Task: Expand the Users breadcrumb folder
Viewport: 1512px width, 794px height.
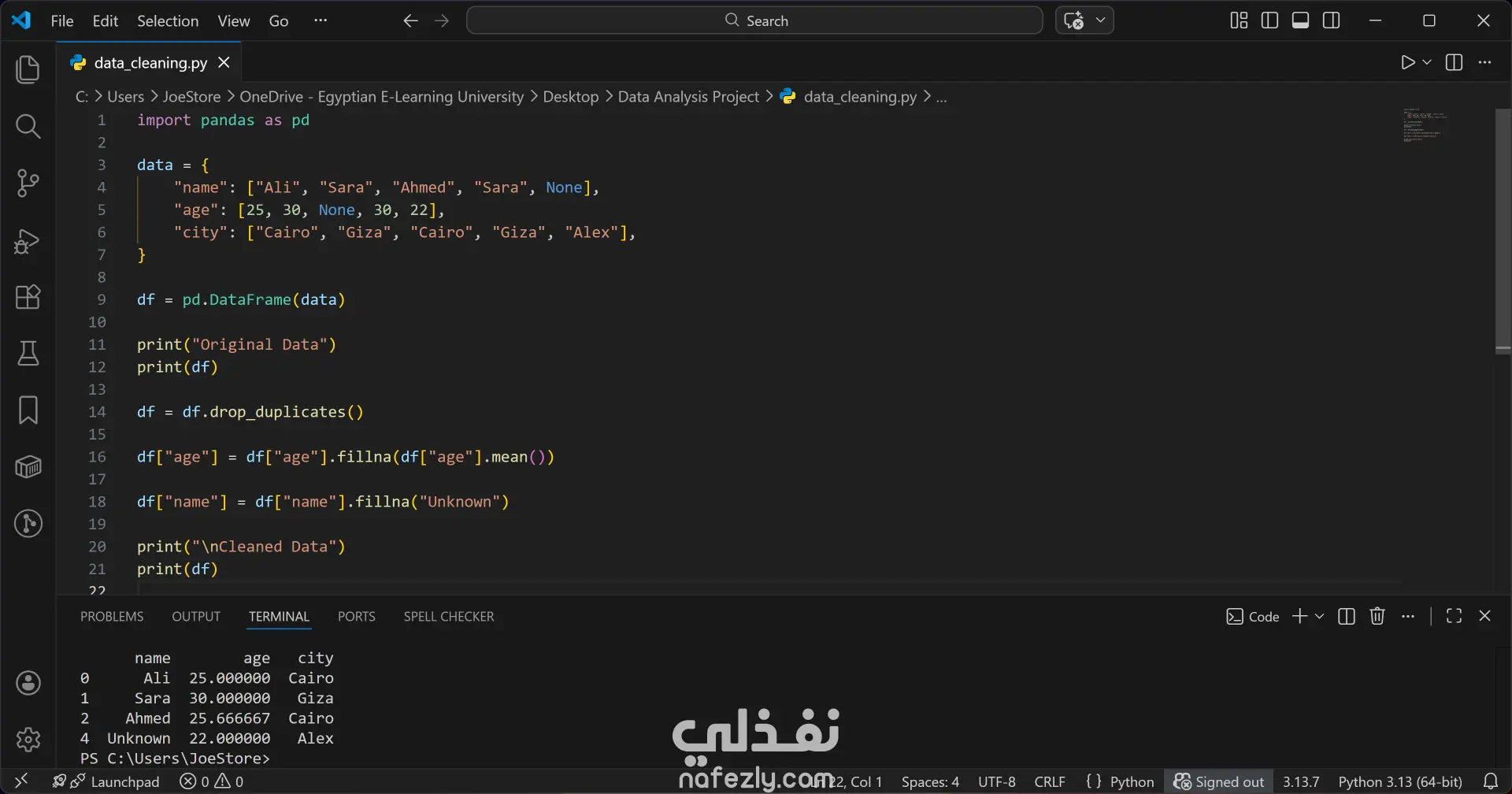Action: tap(126, 97)
